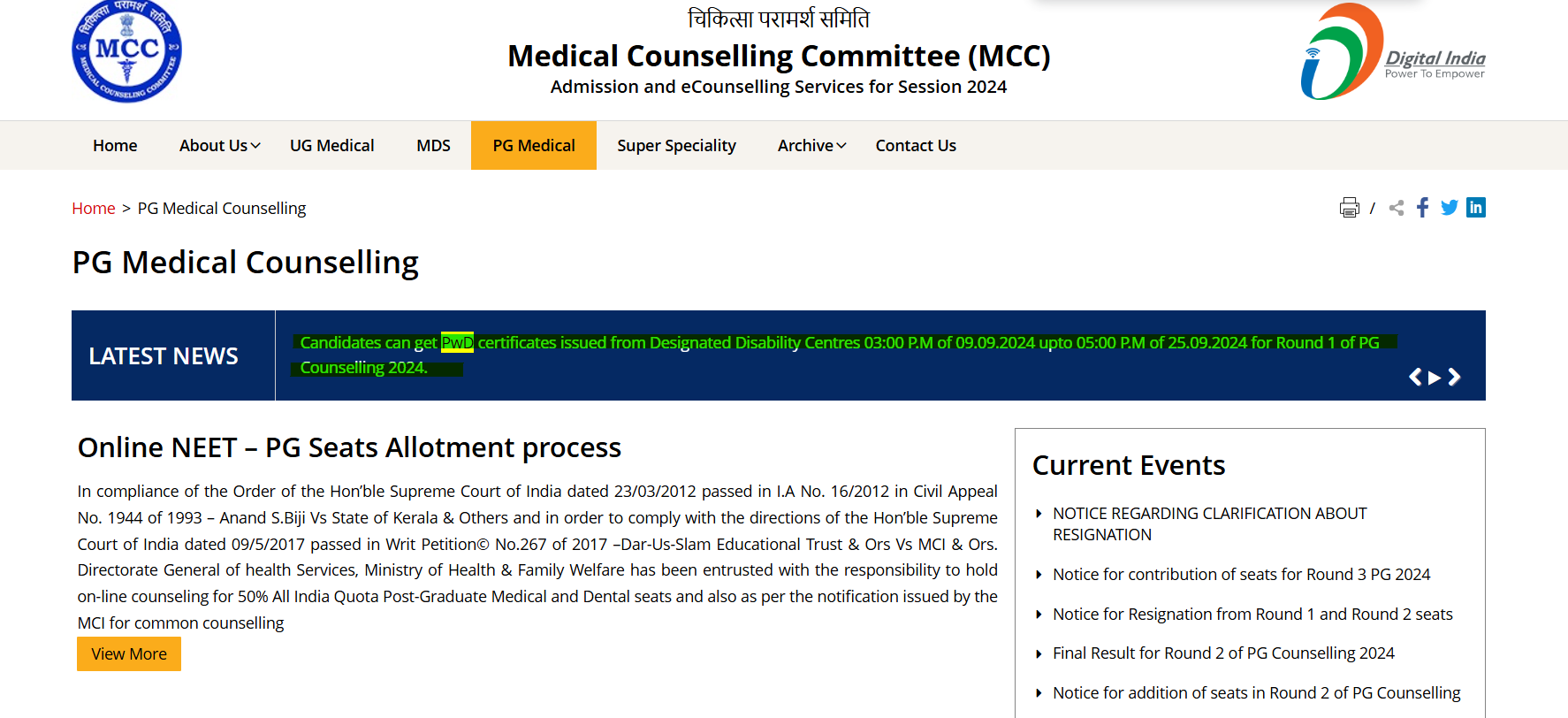Click the View More button

tap(129, 654)
